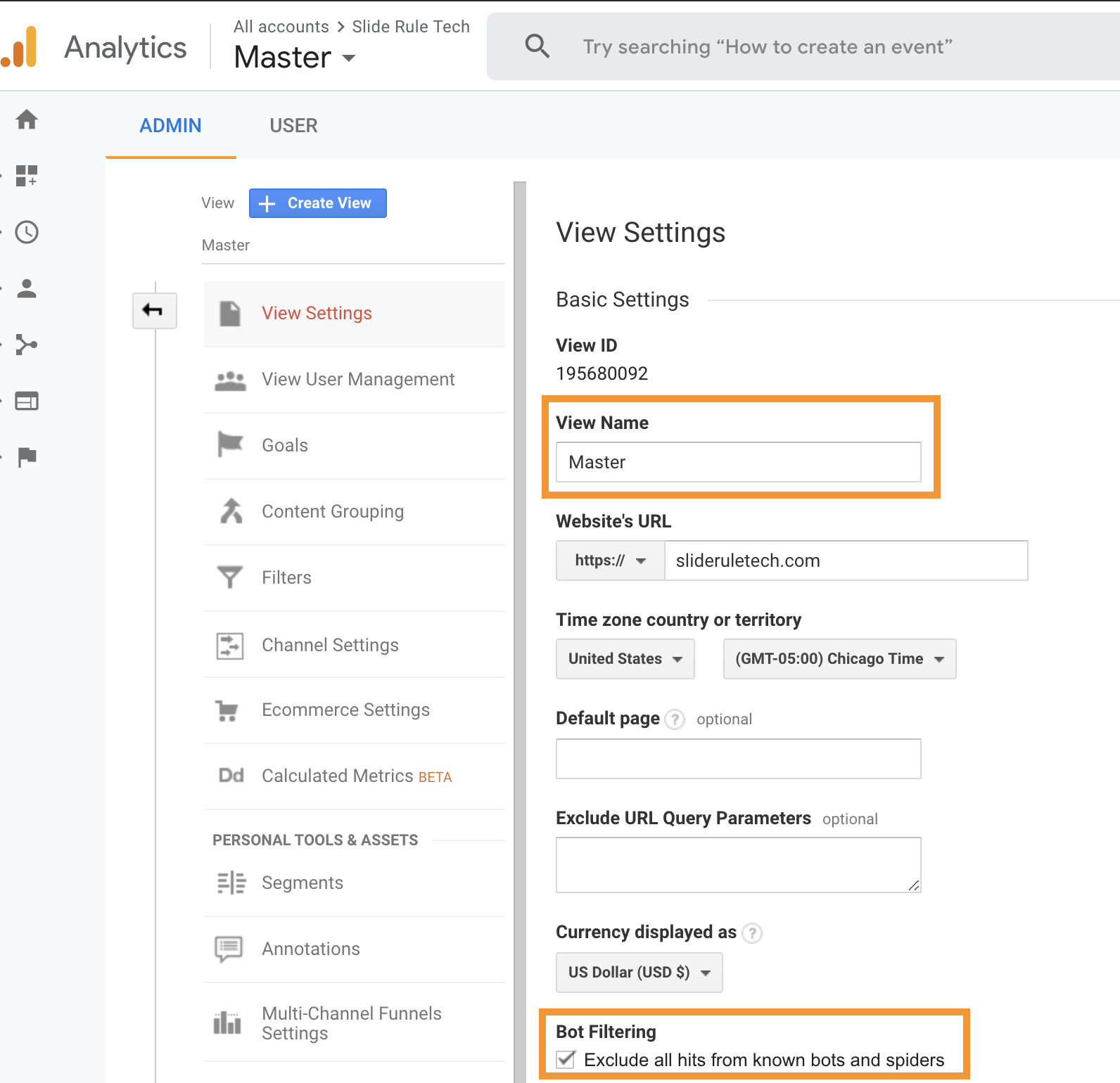Open Audience person icon in sidebar
Screen dimensions: 1120x1083
27,288
